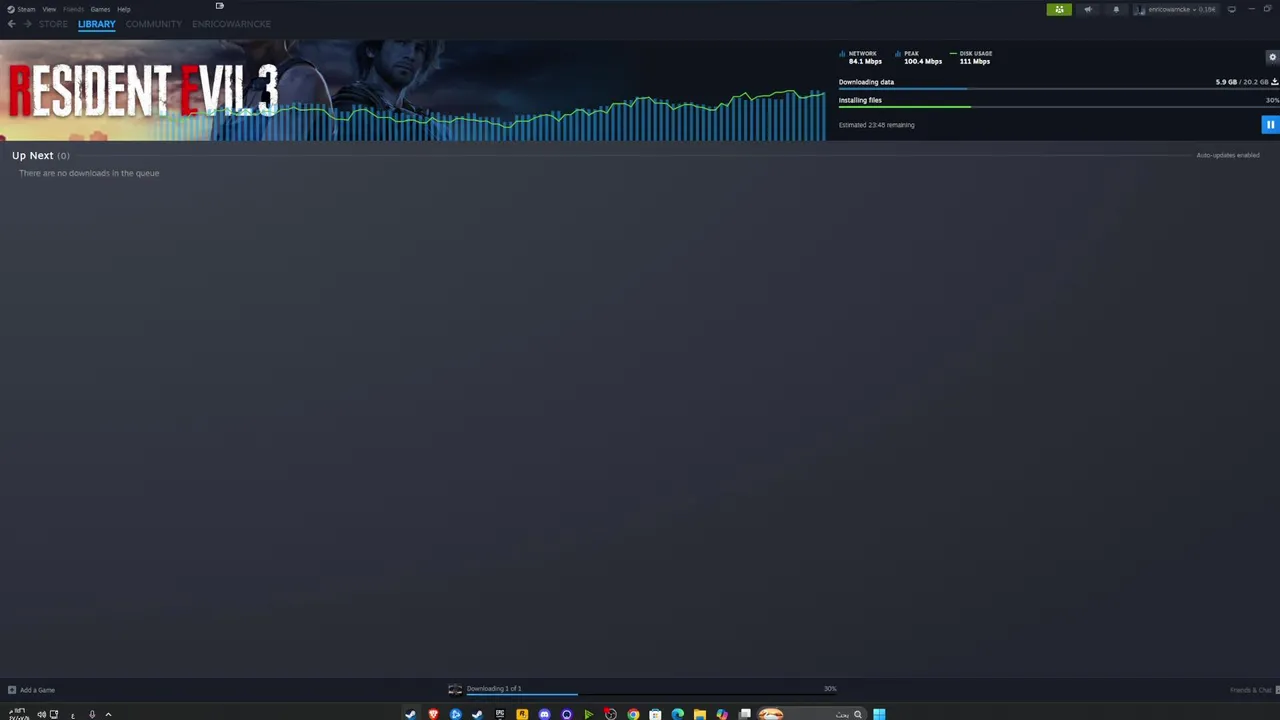Open Epic Games Launcher from taskbar

499,714
